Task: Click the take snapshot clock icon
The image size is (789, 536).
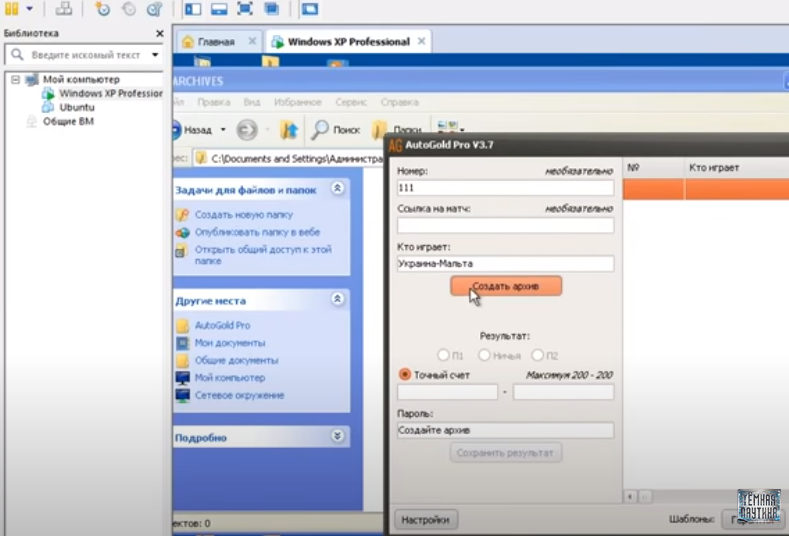Action: point(103,9)
